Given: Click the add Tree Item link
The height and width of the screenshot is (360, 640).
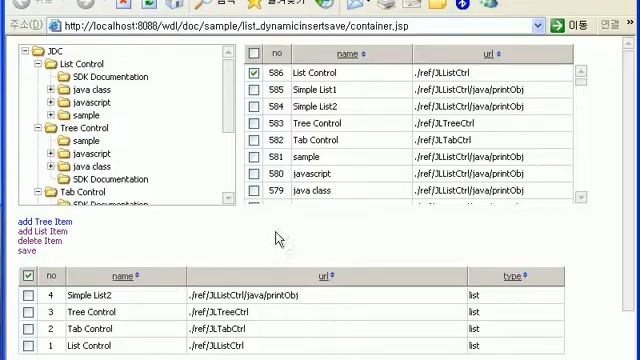Looking at the screenshot, I should (45, 222).
